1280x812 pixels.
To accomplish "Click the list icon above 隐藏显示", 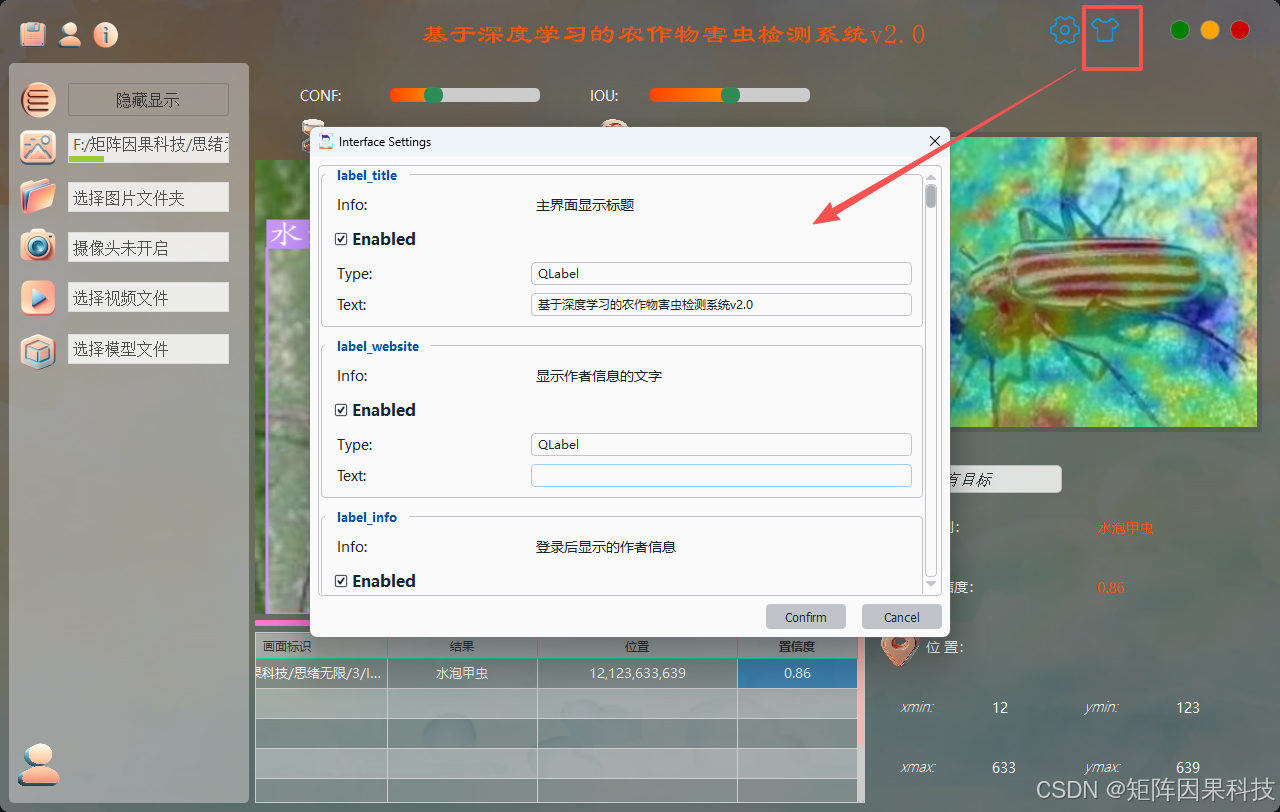I will 37,100.
